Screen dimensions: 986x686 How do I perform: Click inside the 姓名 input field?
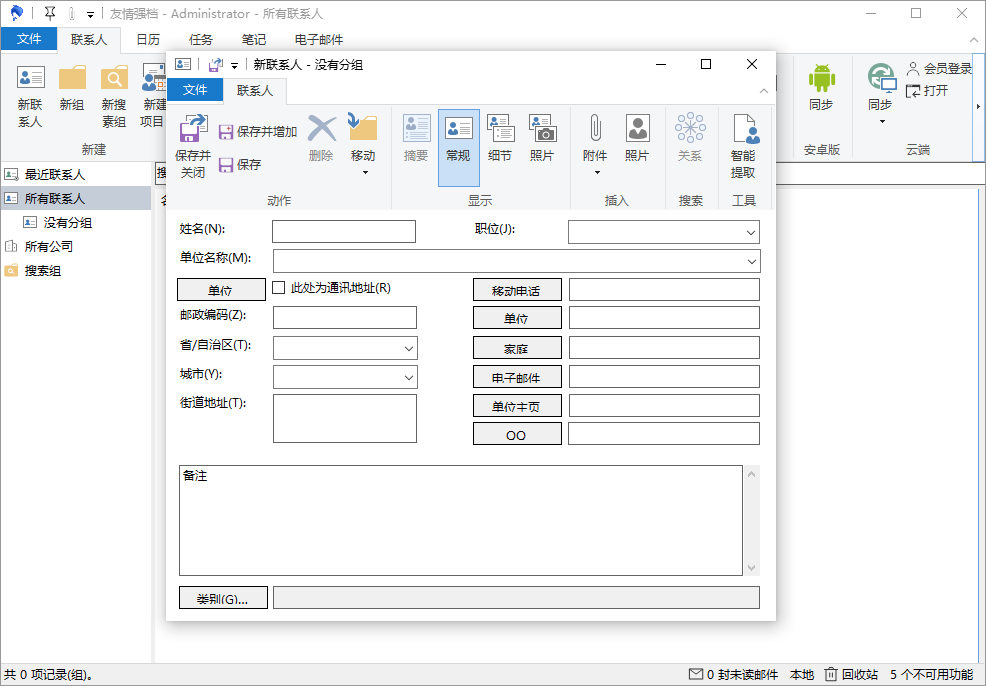pyautogui.click(x=343, y=231)
